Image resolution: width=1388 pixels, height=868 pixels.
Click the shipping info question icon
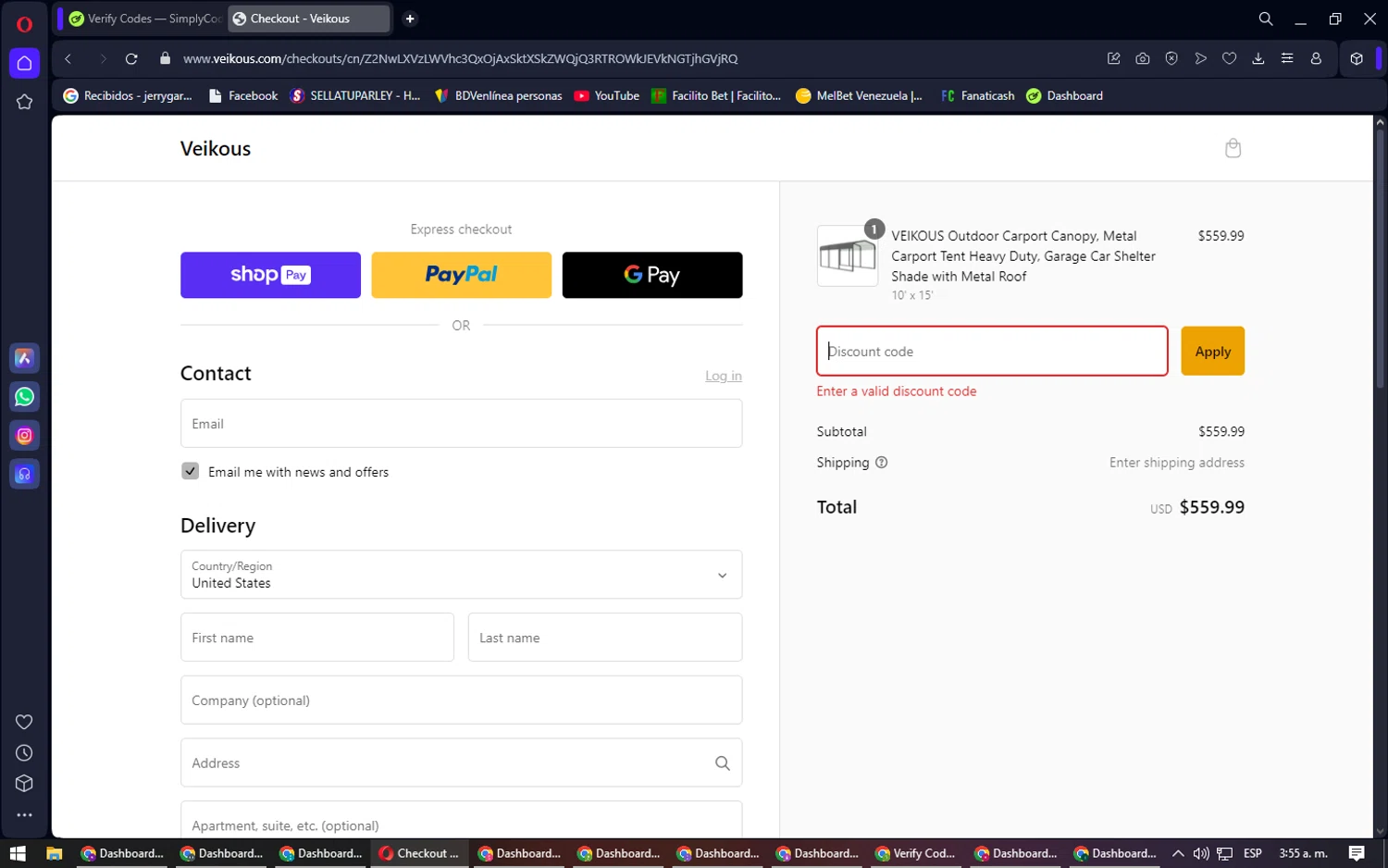881,463
